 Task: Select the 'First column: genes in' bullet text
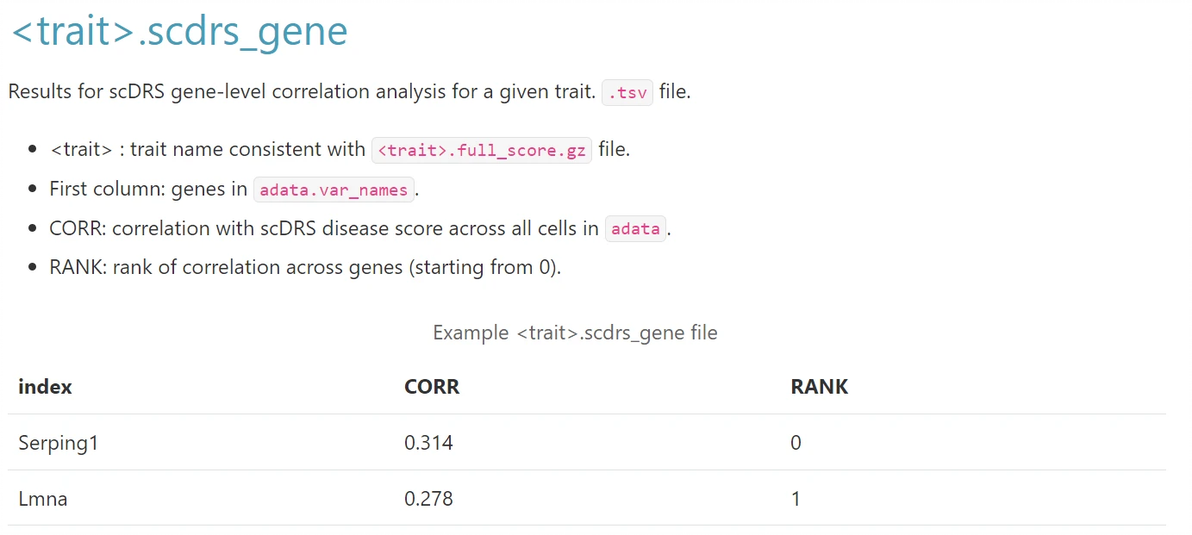[148, 189]
